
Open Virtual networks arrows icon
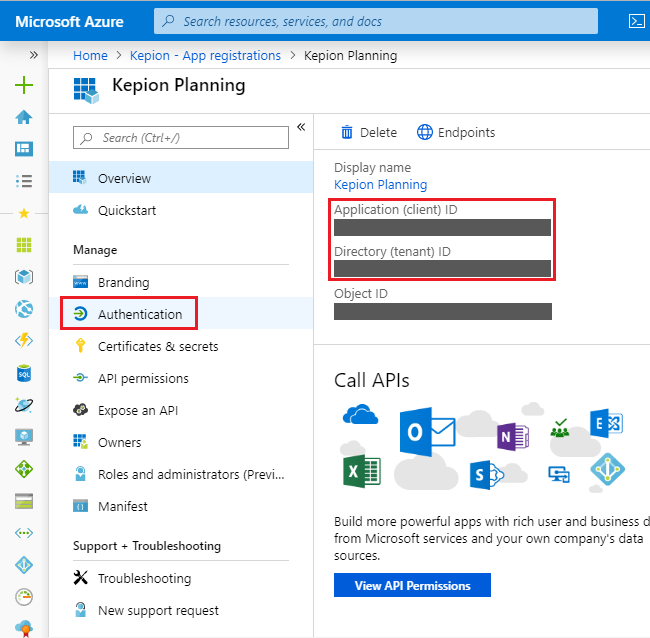[x=24, y=533]
